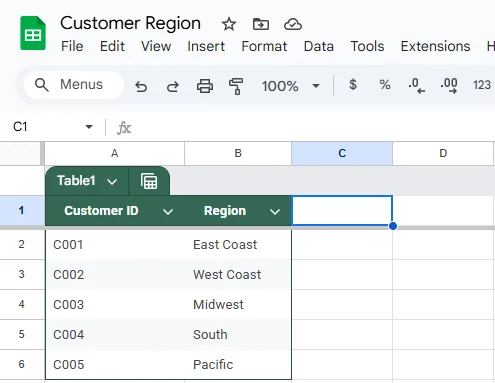495x383 pixels.
Task: Select column C header
Action: pos(342,153)
